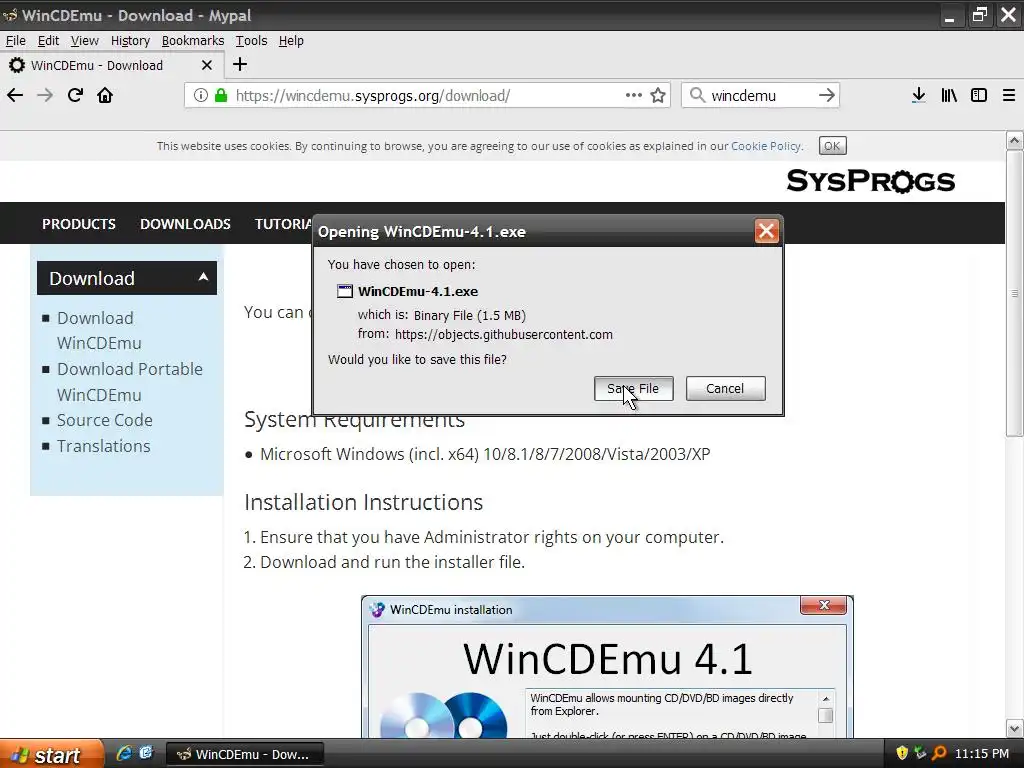Go back with the browser back arrow
This screenshot has width=1024, height=768.
pos(15,95)
